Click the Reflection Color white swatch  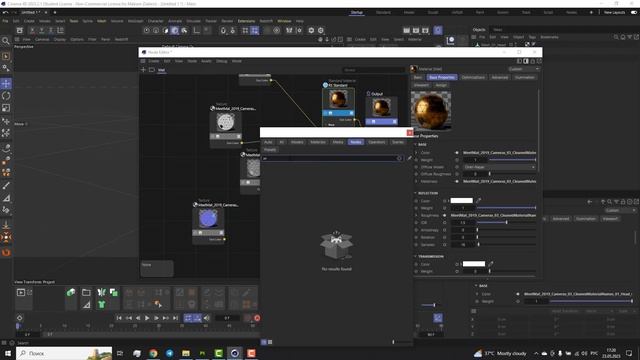[462, 200]
